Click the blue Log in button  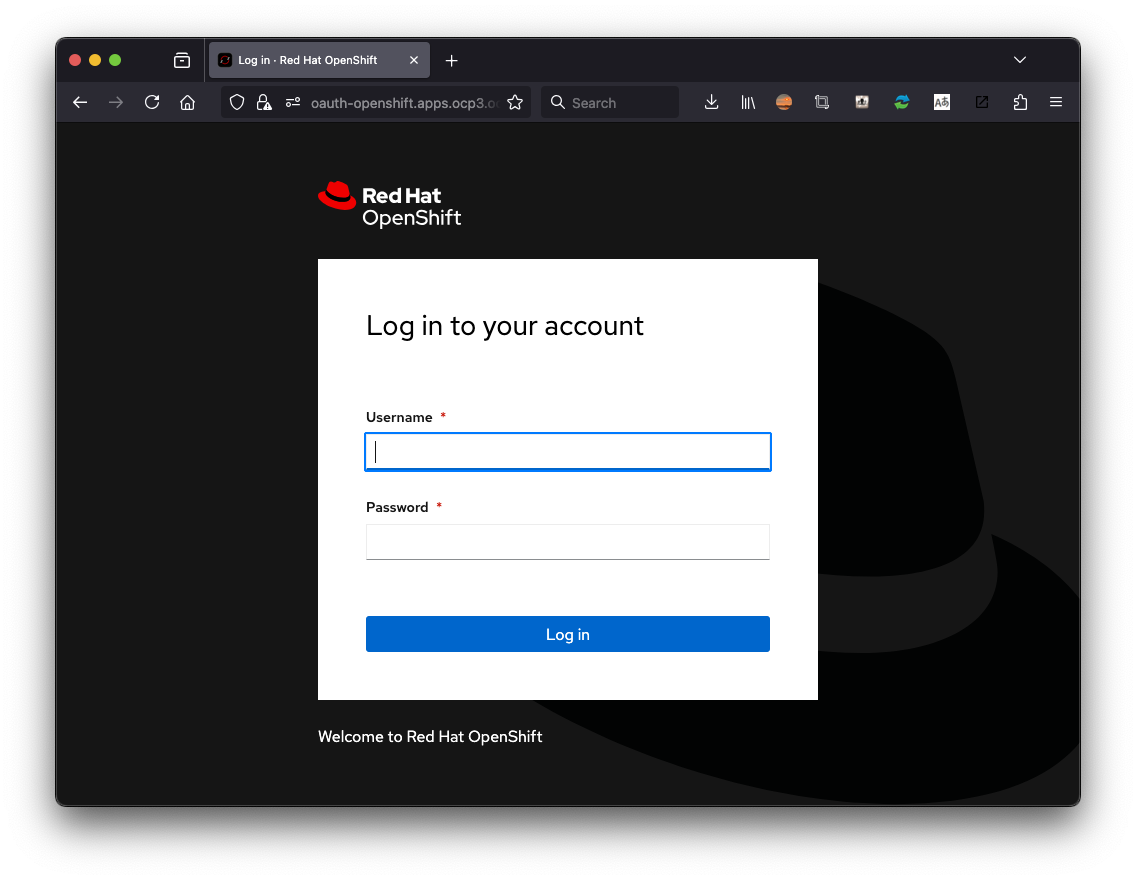click(x=568, y=634)
